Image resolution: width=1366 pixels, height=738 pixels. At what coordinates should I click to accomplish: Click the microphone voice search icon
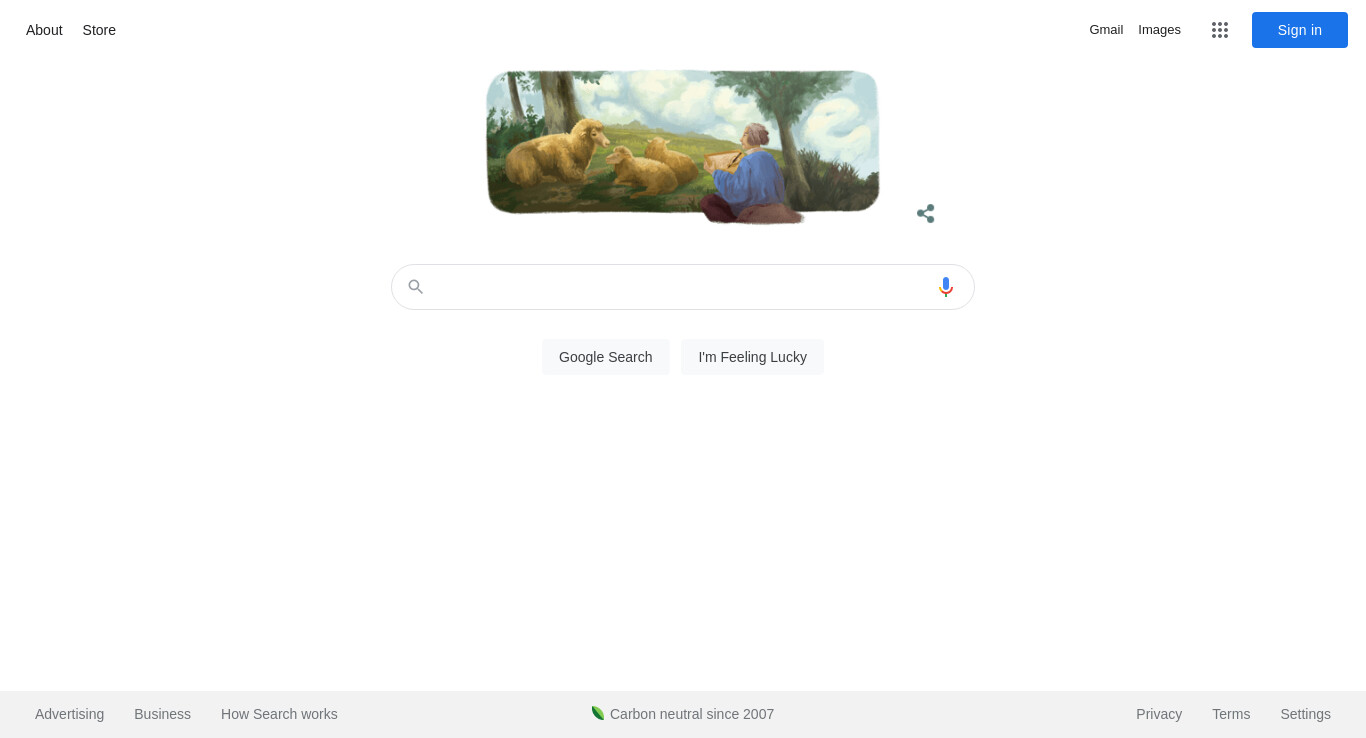pos(946,287)
